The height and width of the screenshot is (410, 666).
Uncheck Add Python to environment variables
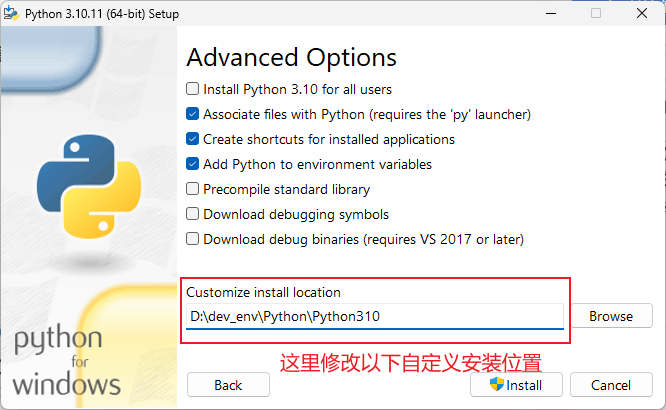pyautogui.click(x=193, y=164)
